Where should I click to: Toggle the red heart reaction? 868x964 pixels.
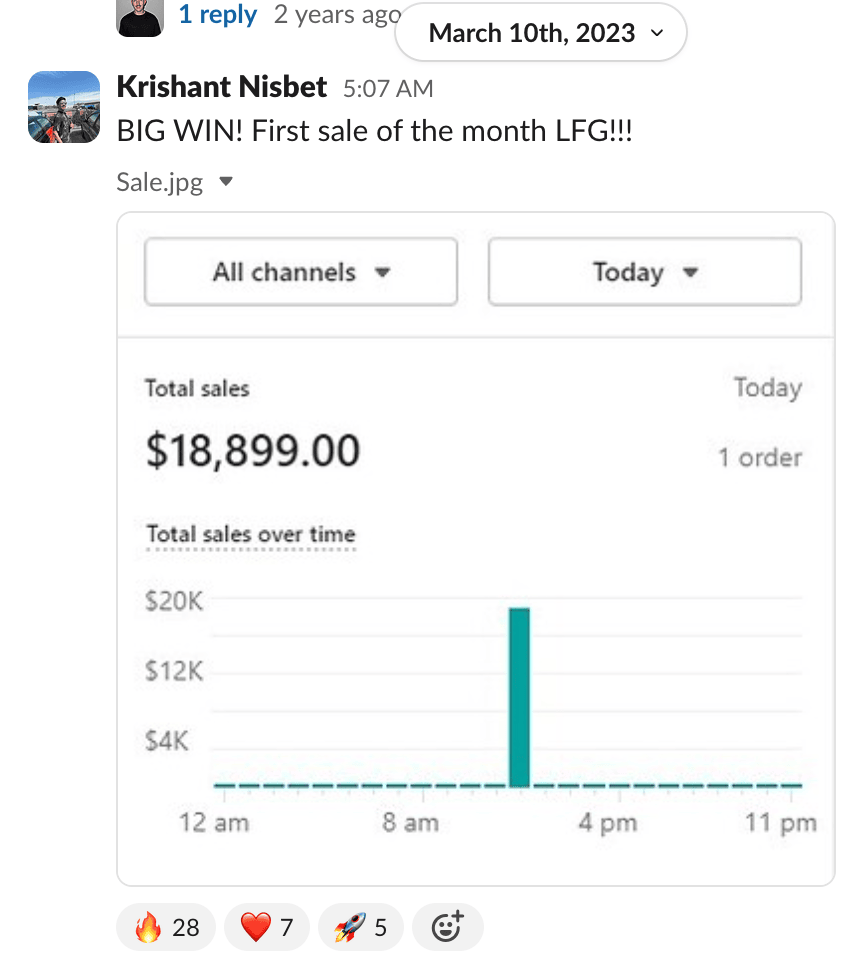[x=266, y=927]
